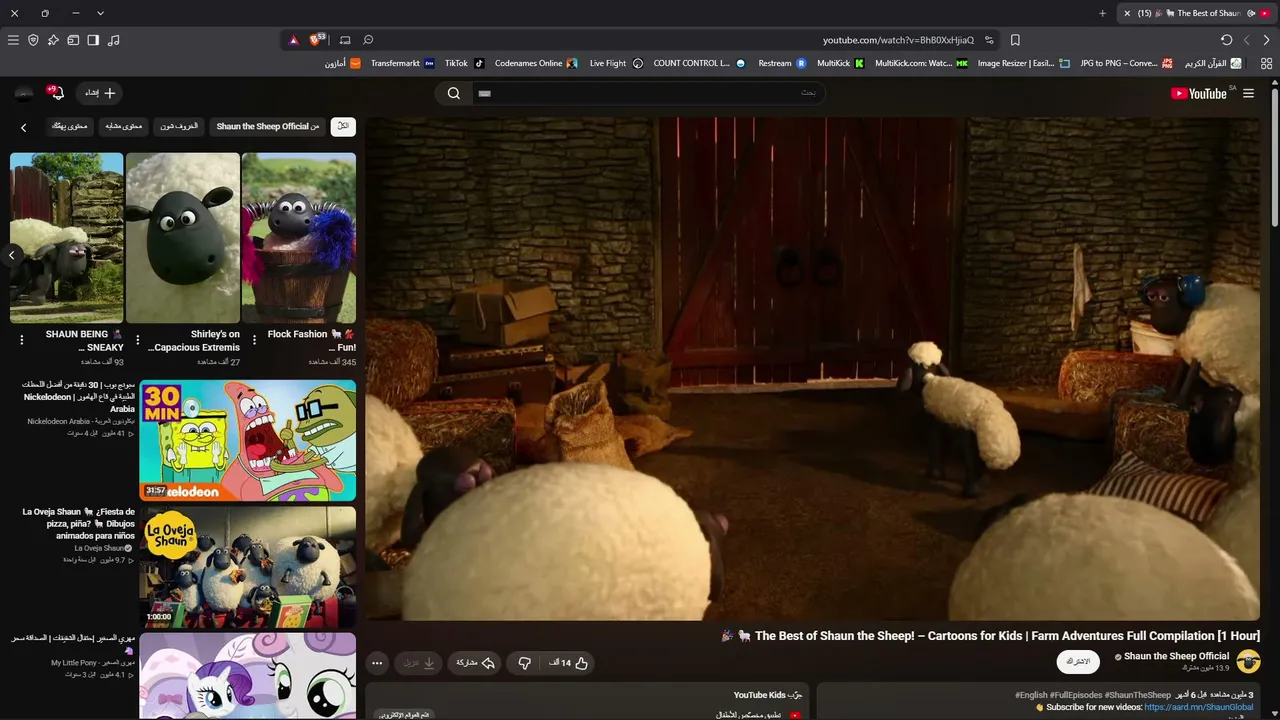
Task: Click the cast screen icon in address bar
Action: click(345, 40)
